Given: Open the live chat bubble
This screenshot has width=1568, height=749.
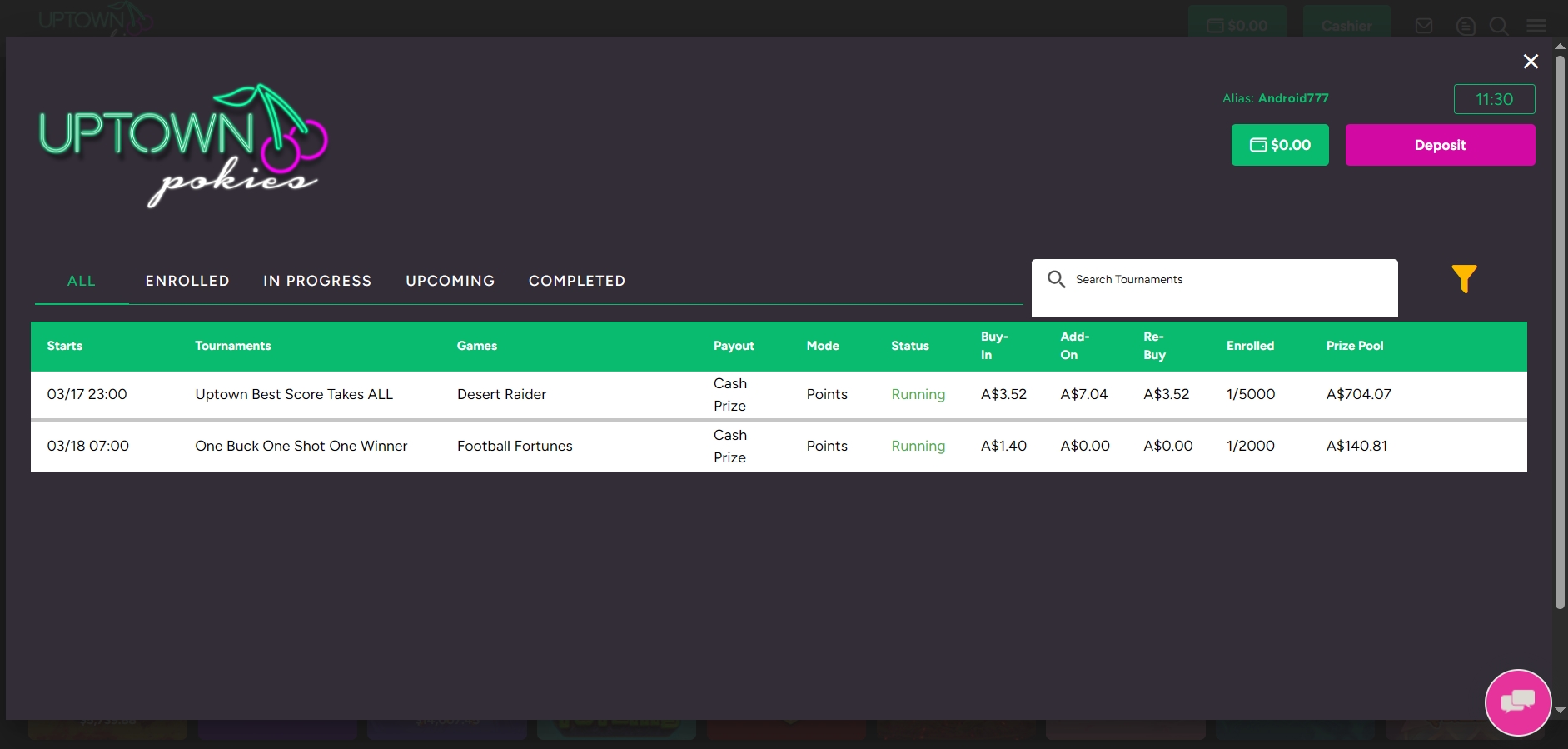Looking at the screenshot, I should [x=1517, y=702].
